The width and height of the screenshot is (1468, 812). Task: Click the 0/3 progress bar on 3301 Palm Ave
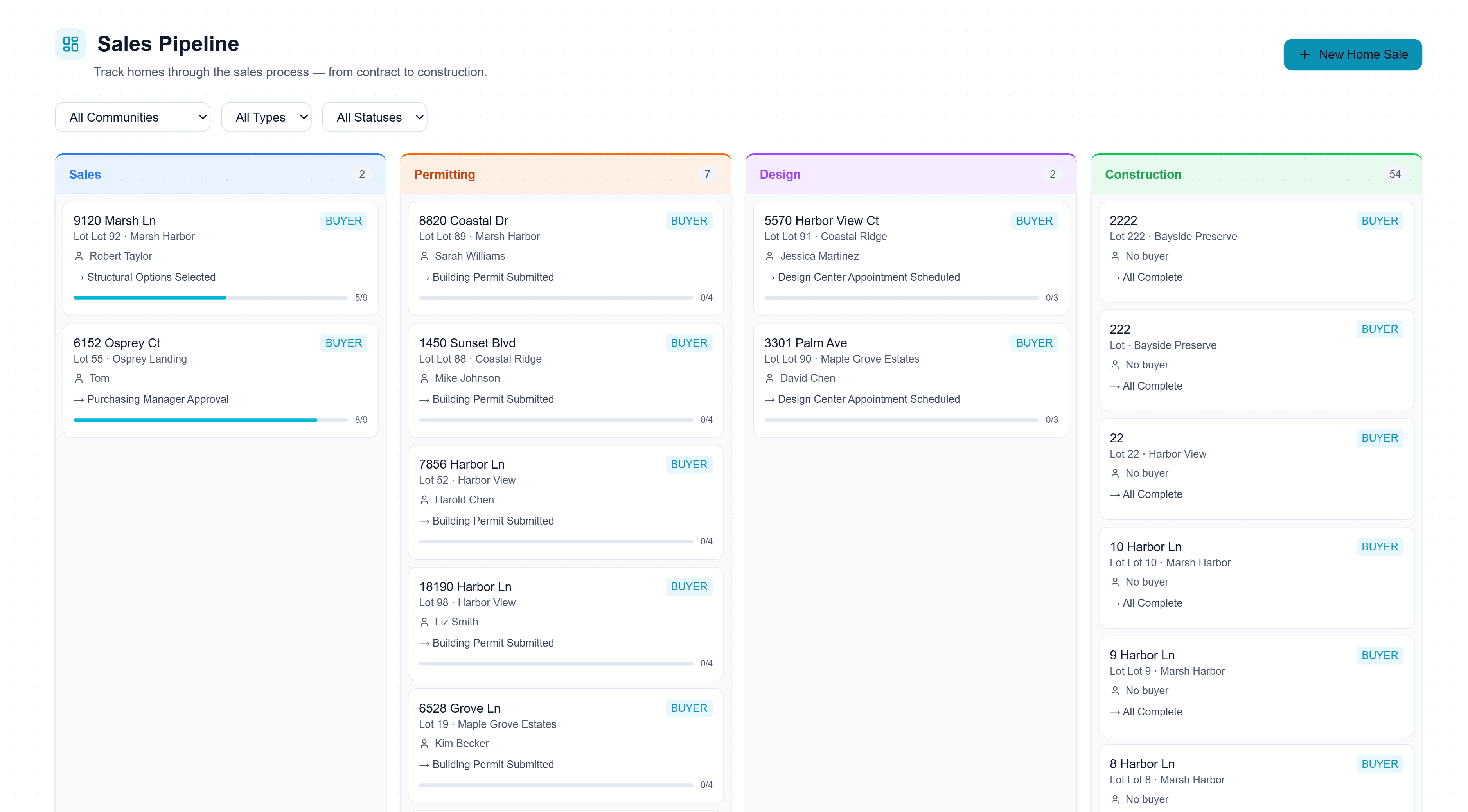pos(901,419)
